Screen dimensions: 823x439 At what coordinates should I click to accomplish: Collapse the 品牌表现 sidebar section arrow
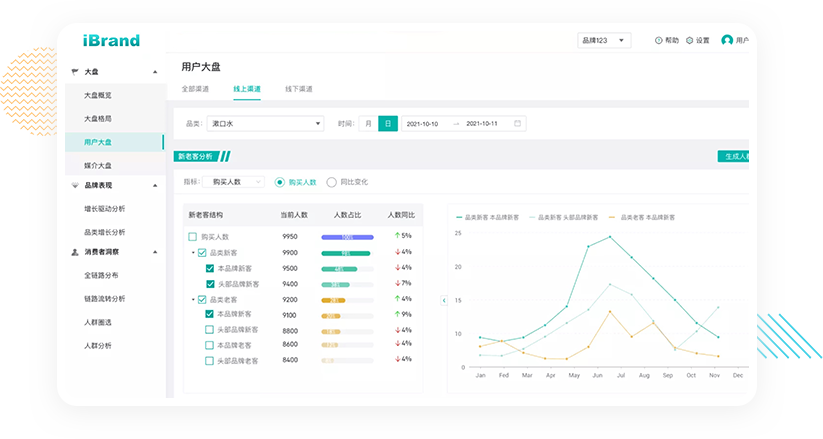pyautogui.click(x=155, y=185)
